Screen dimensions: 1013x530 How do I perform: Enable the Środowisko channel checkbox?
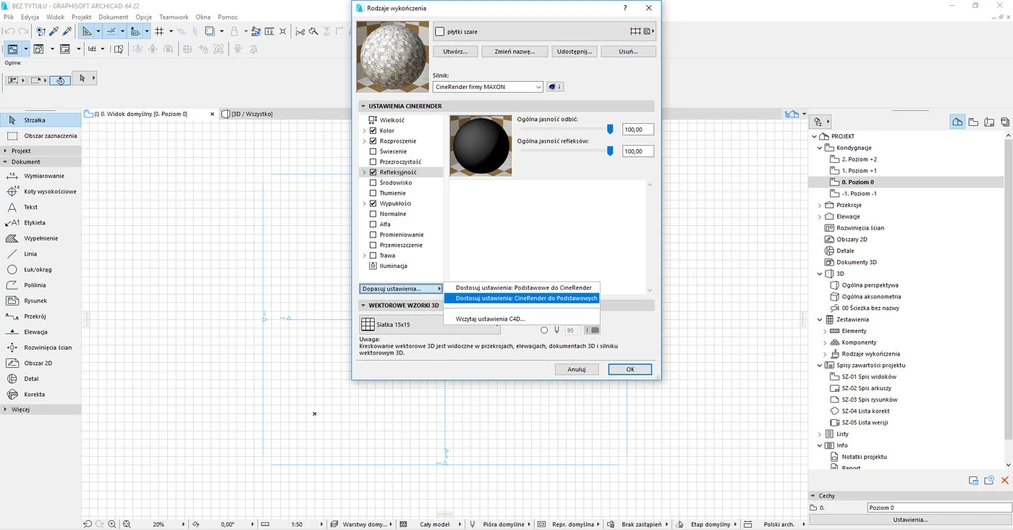pyautogui.click(x=373, y=182)
